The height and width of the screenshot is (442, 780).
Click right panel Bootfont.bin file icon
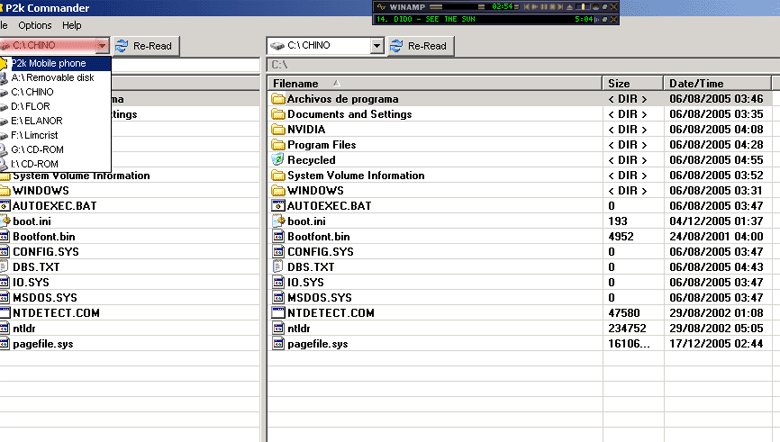click(x=278, y=236)
